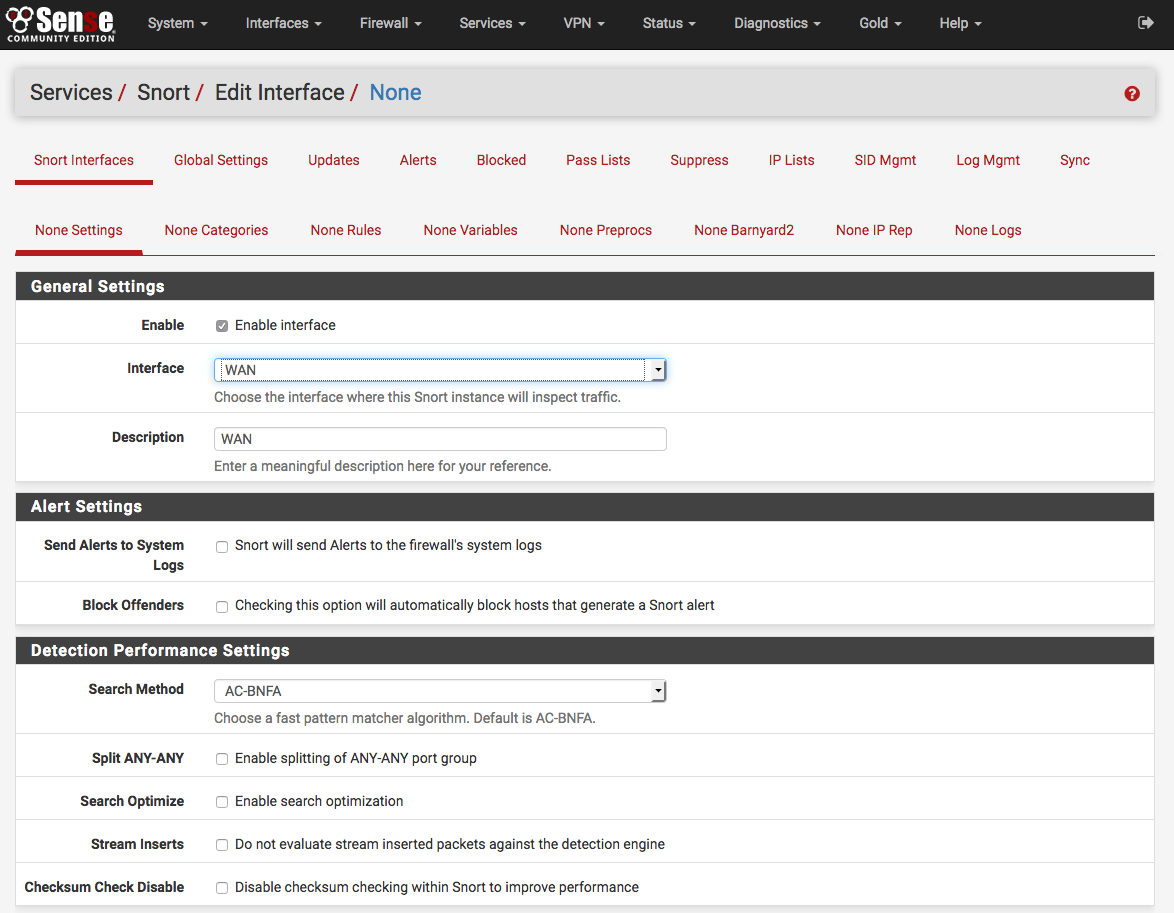Click the pfSense logo

(x=60, y=23)
